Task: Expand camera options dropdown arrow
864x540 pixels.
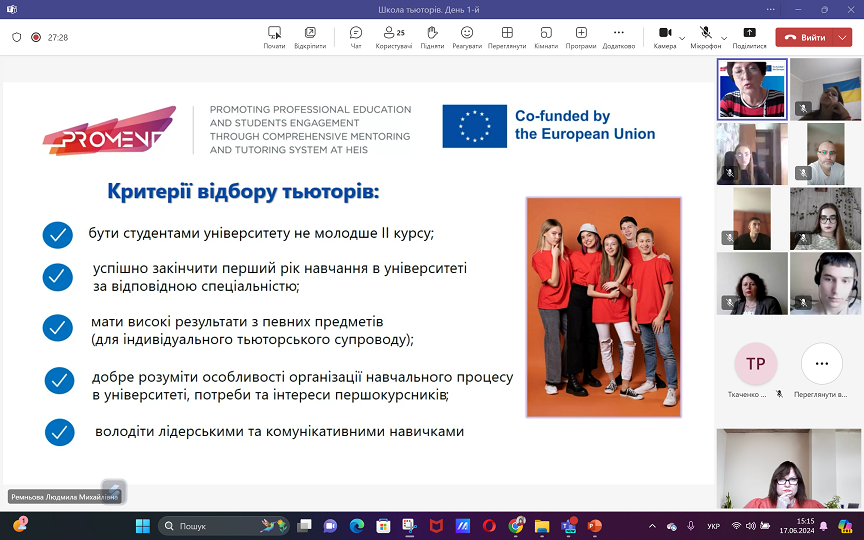Action: (x=682, y=37)
